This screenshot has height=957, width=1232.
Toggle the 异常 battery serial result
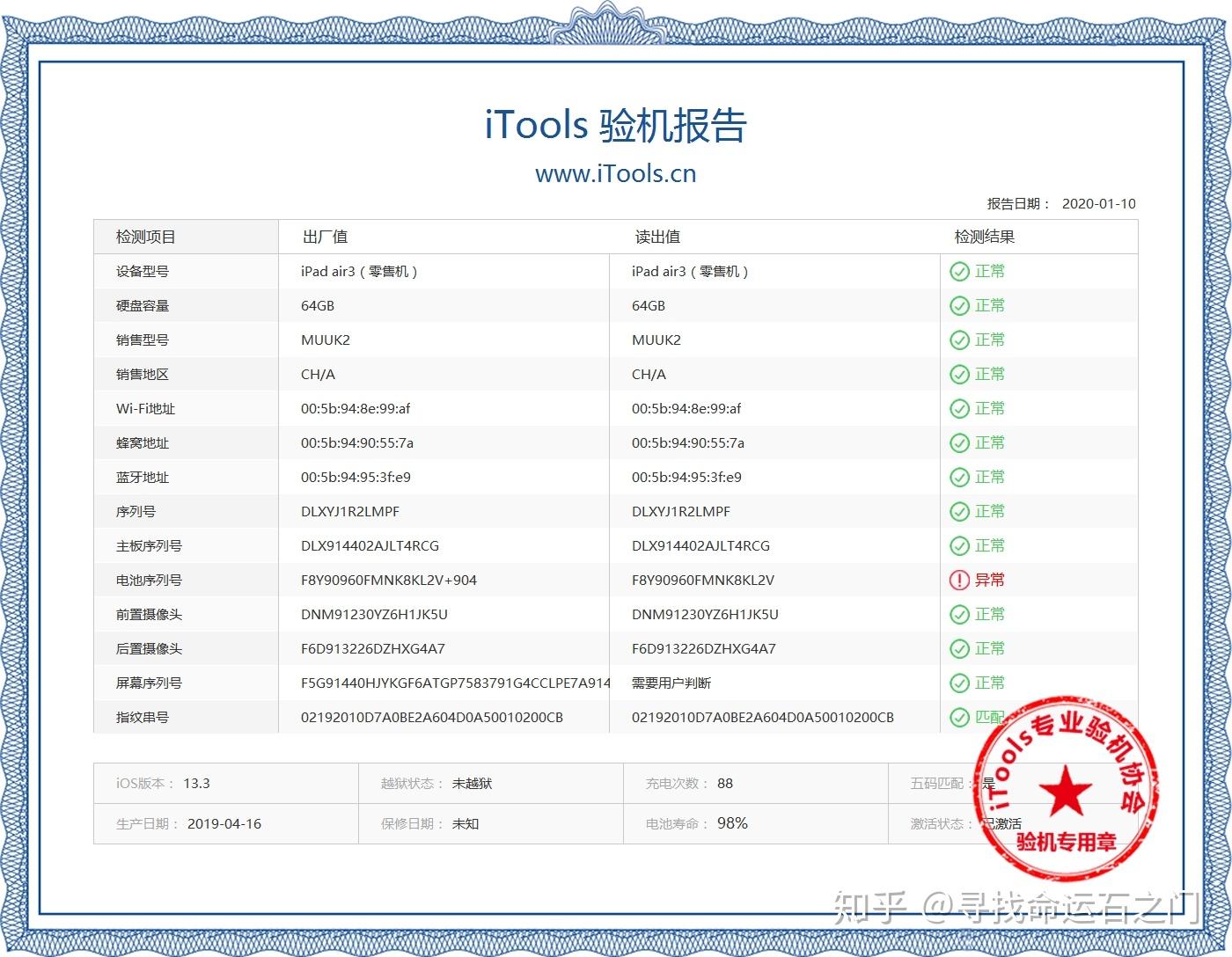(977, 580)
